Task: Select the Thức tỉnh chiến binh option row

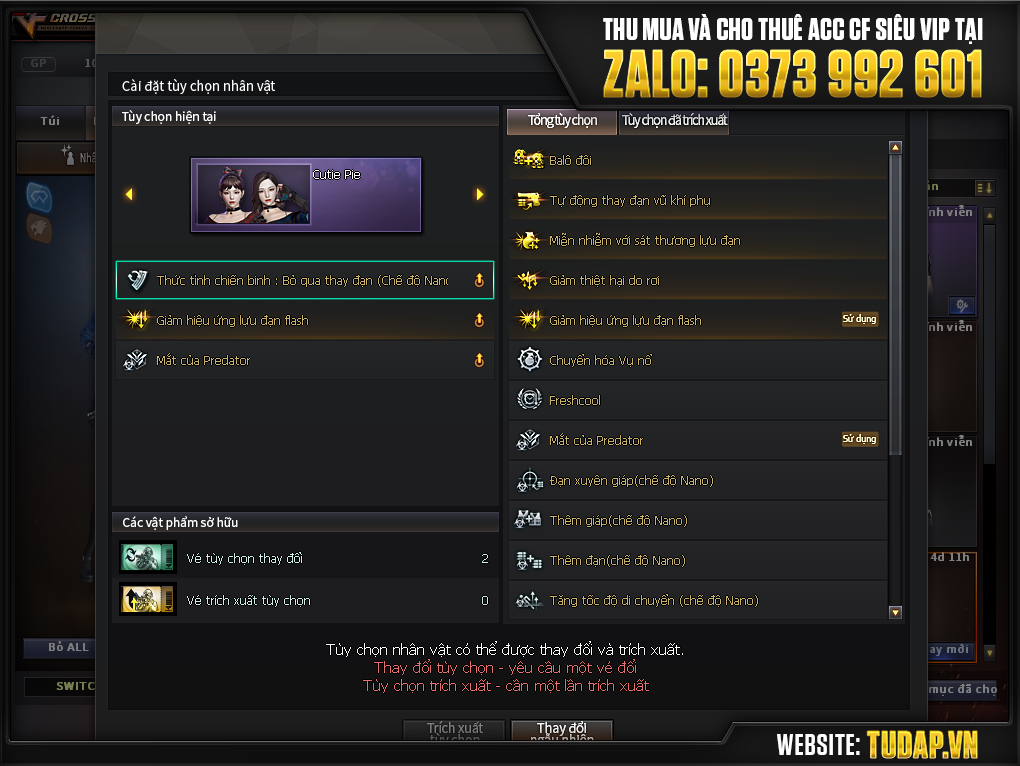Action: tap(304, 280)
